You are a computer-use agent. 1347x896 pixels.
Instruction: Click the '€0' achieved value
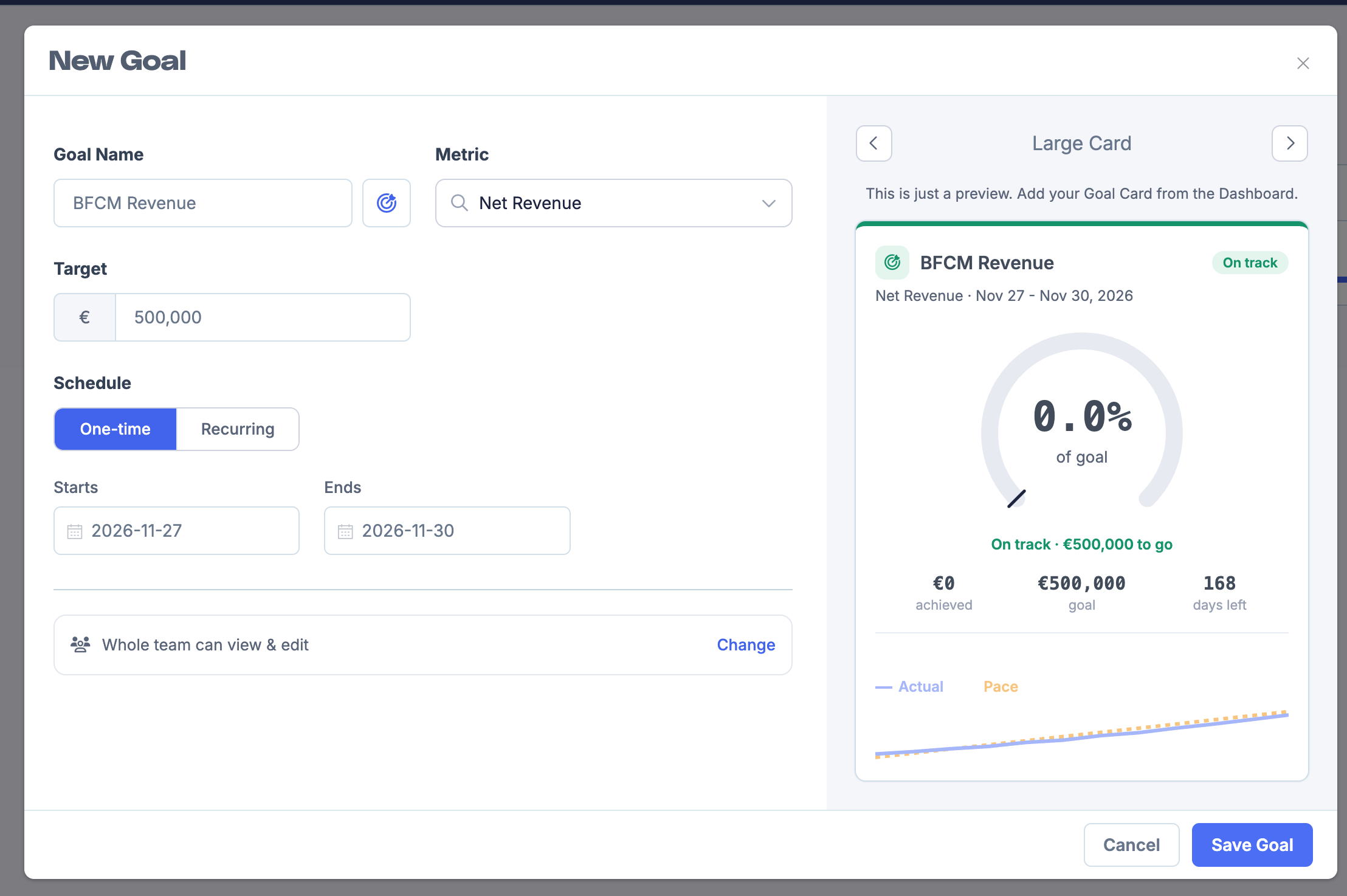click(x=944, y=584)
